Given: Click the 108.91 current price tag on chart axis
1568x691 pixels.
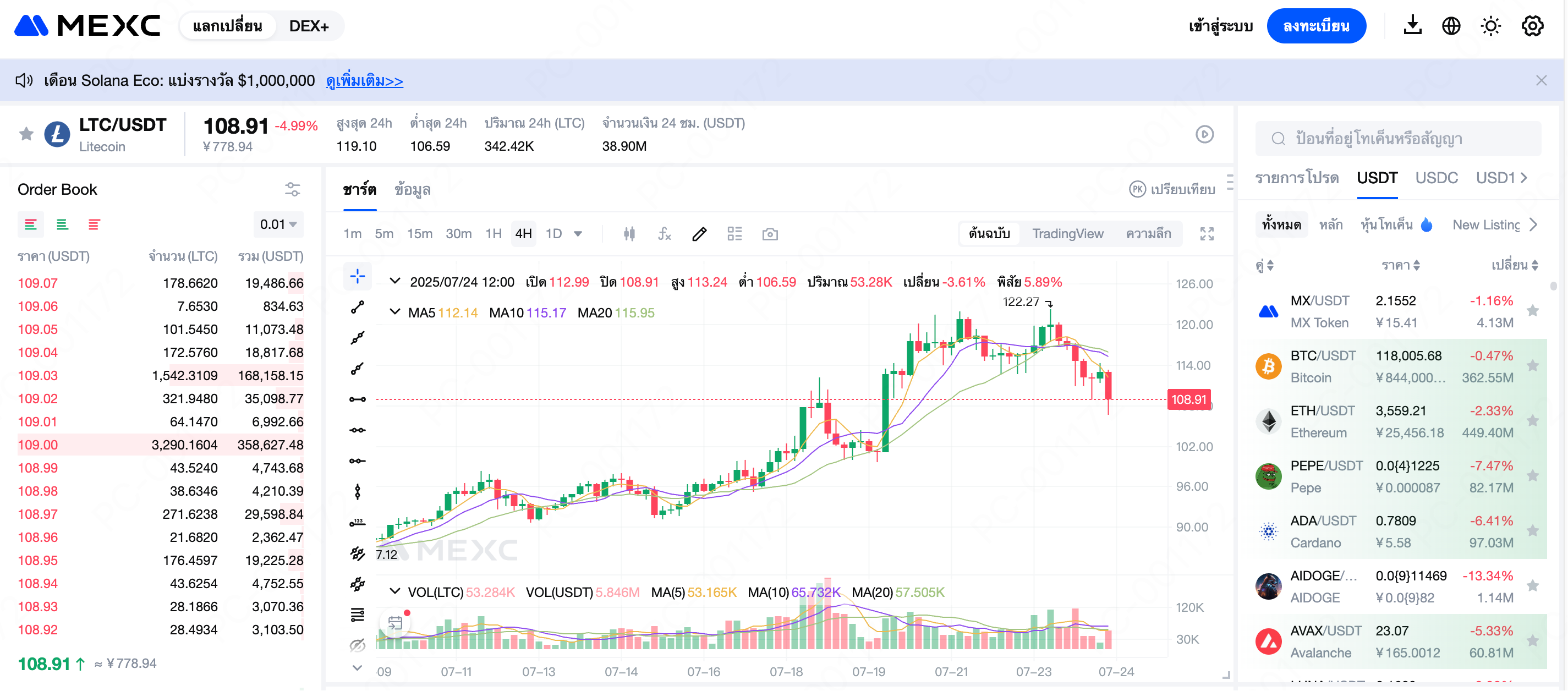Looking at the screenshot, I should pos(1188,399).
